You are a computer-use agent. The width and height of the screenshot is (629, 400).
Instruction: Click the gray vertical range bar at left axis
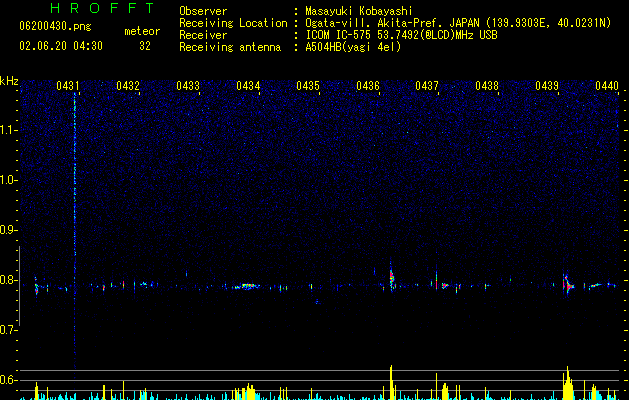(19, 286)
